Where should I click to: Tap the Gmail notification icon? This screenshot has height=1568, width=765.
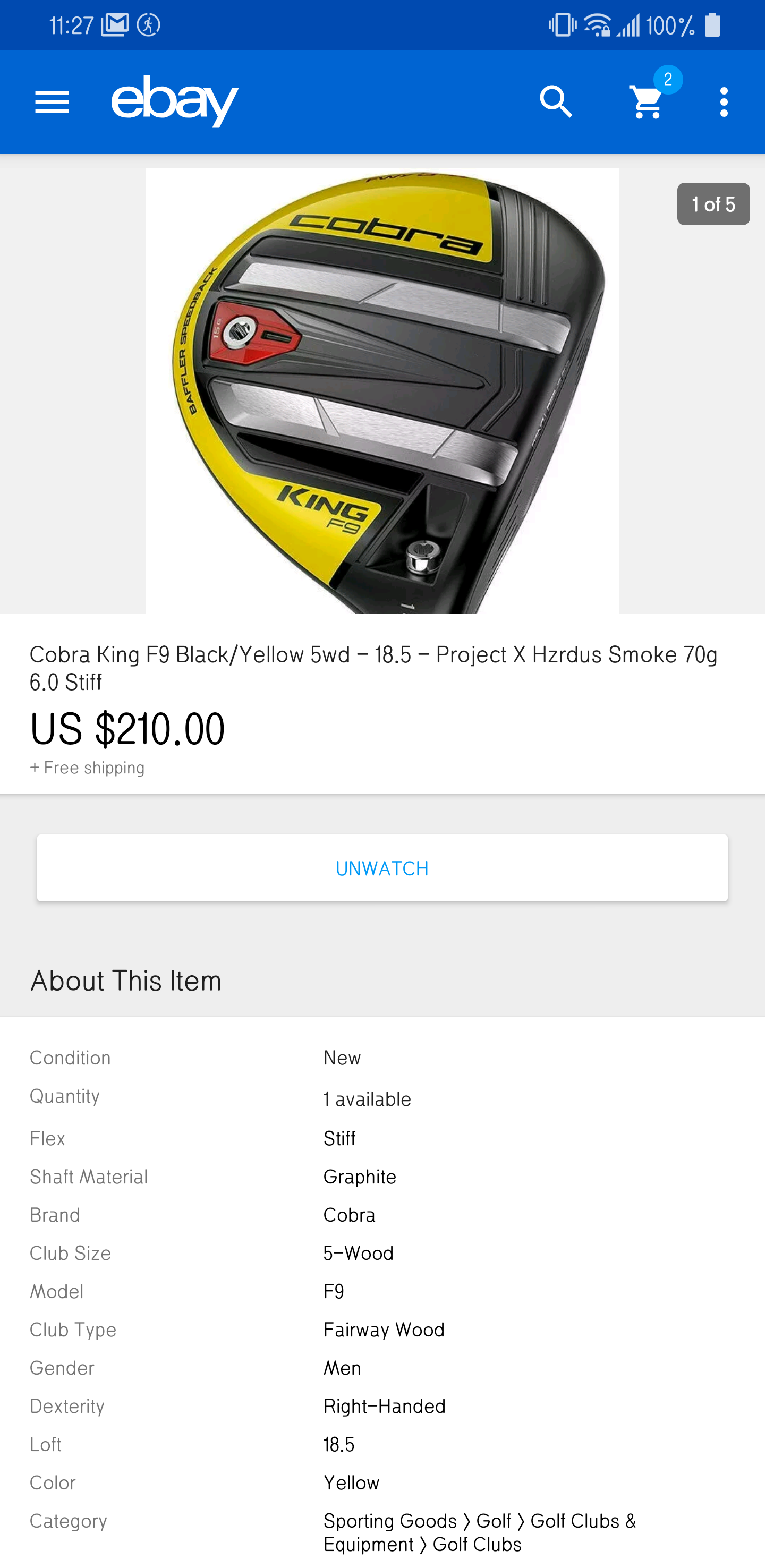point(115,25)
